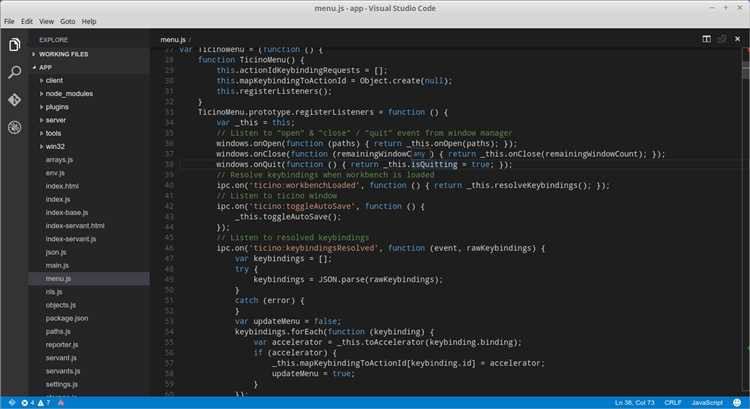This screenshot has width=750, height=409.
Task: Expand the WORKING FILES section
Action: pos(64,54)
